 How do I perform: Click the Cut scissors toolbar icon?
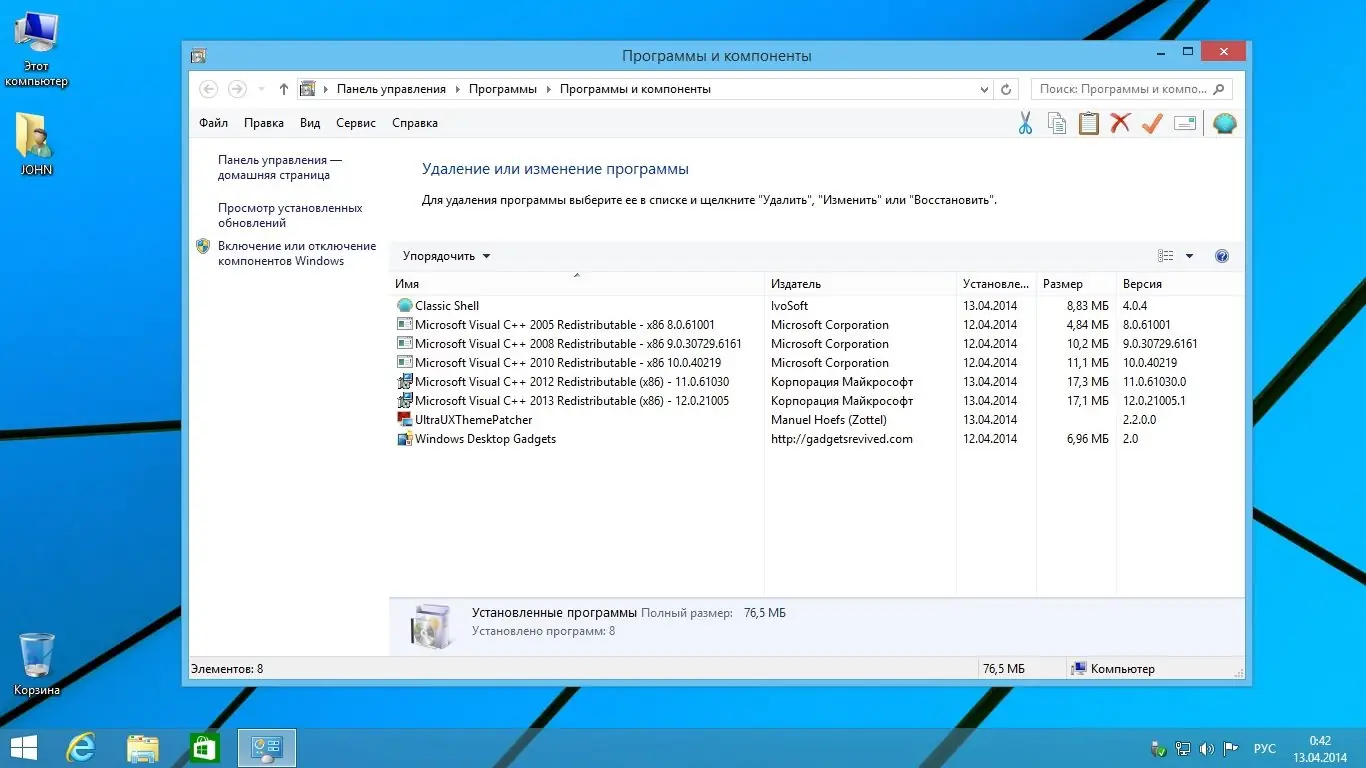[x=1025, y=123]
